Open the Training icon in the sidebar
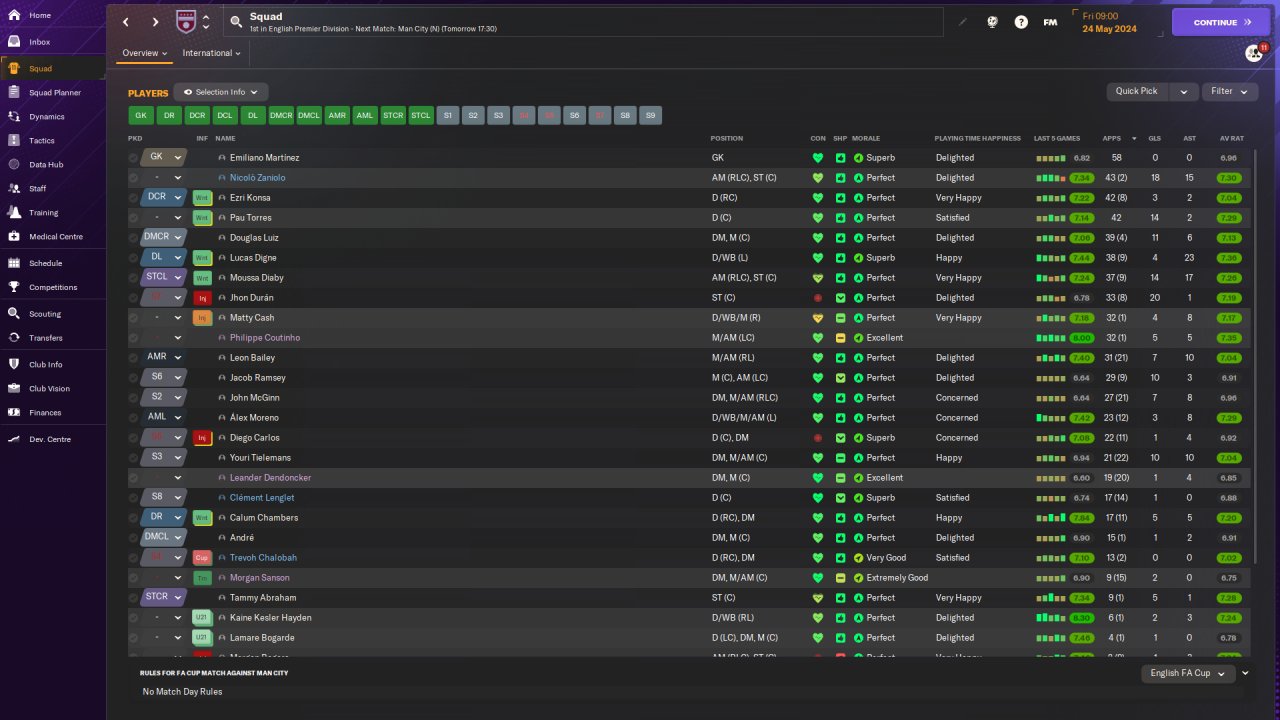This screenshot has width=1280, height=720. 14,213
